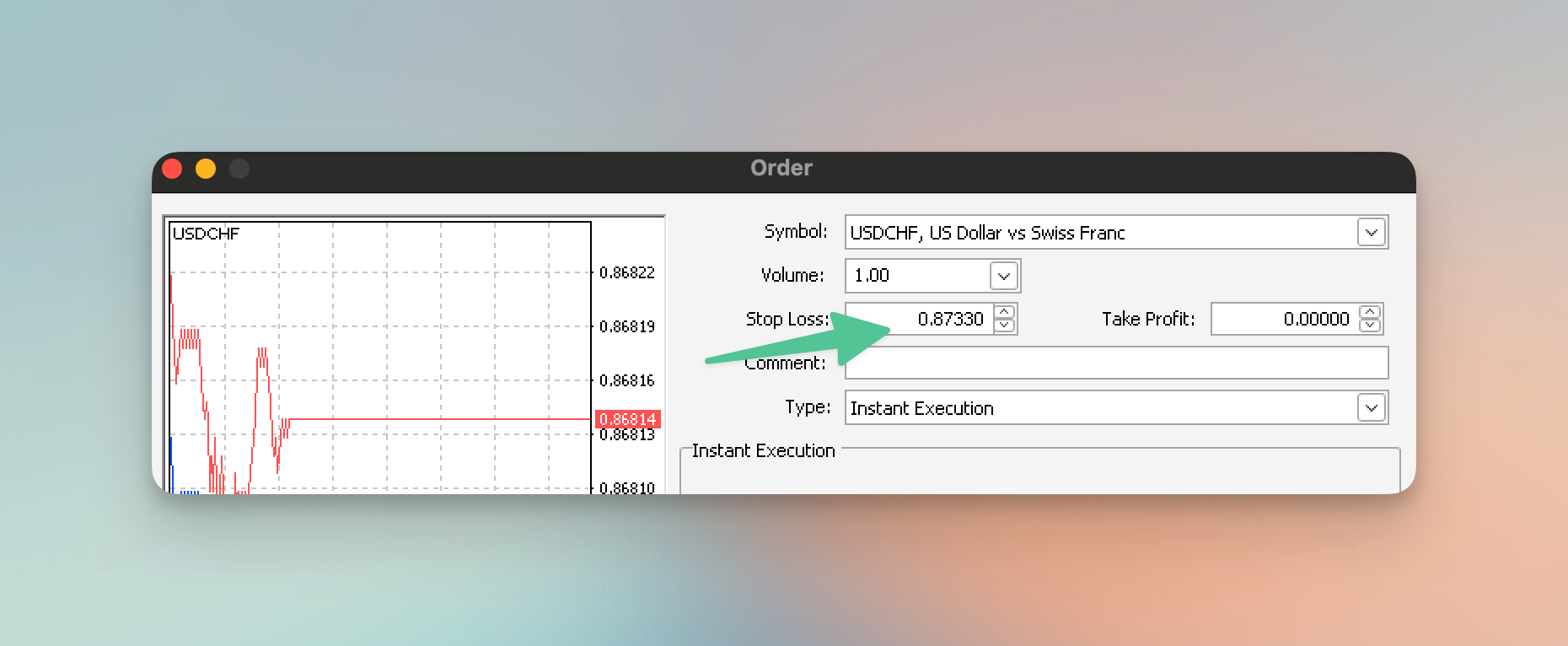
Task: Open the Symbol dropdown arrow
Action: [1372, 232]
